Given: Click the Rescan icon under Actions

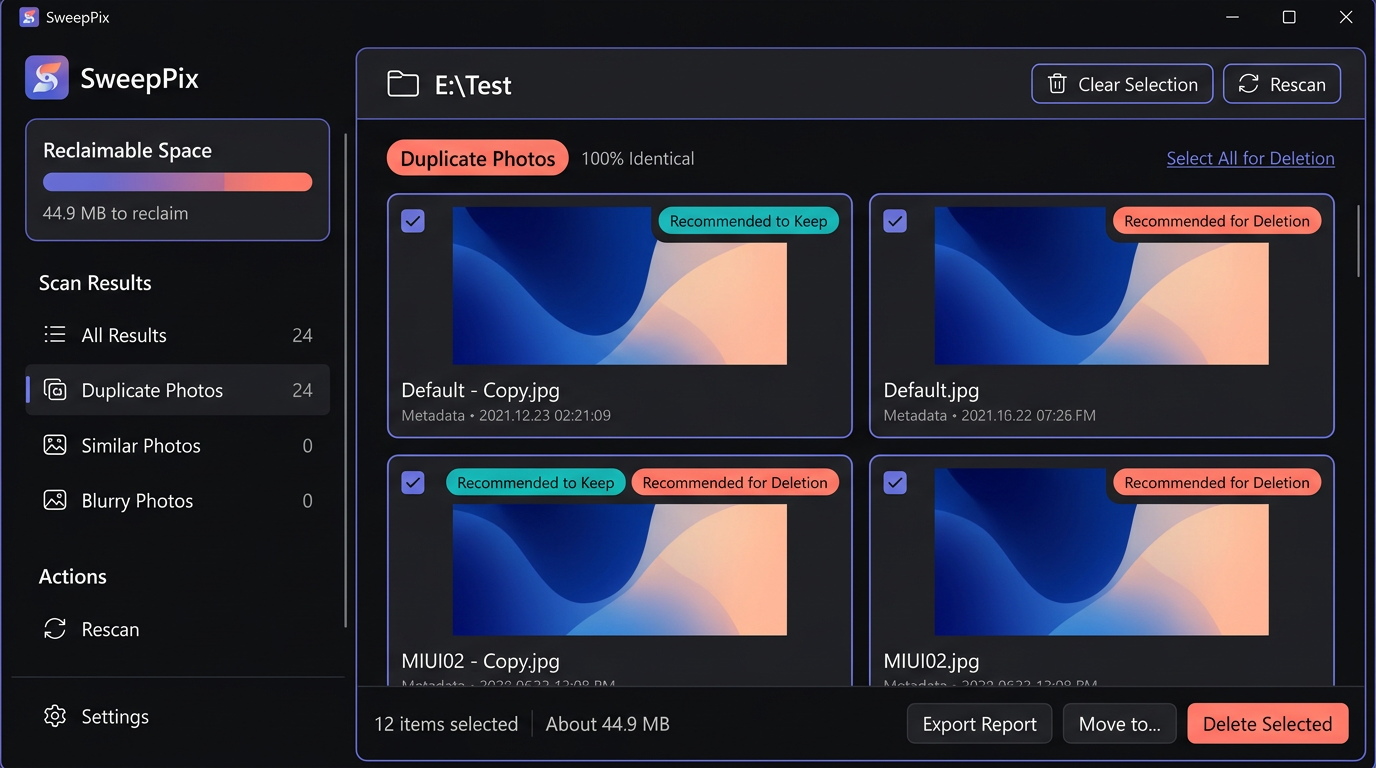Looking at the screenshot, I should (x=55, y=629).
